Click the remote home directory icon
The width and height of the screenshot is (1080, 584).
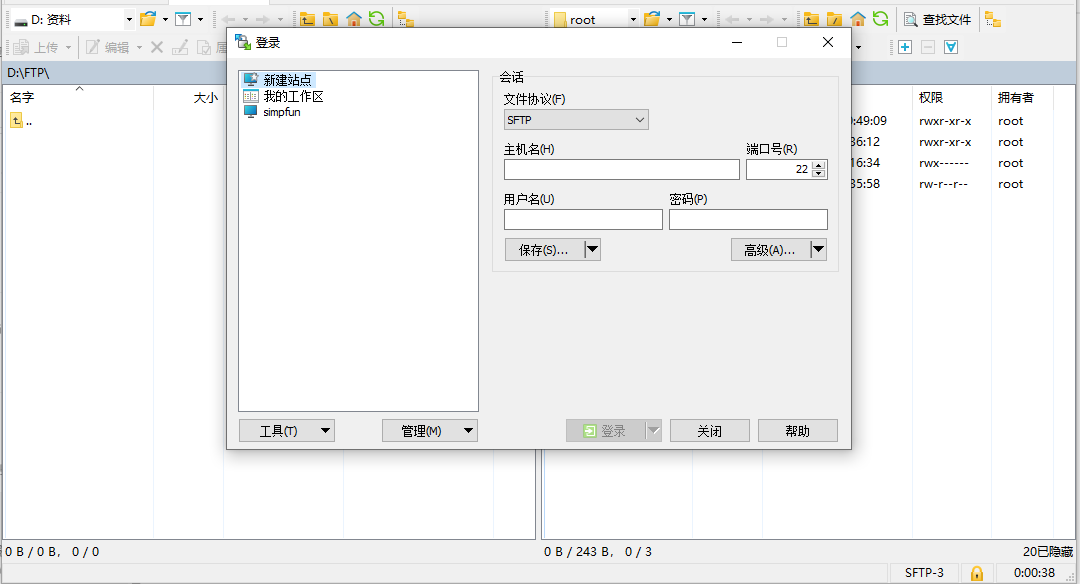click(858, 19)
